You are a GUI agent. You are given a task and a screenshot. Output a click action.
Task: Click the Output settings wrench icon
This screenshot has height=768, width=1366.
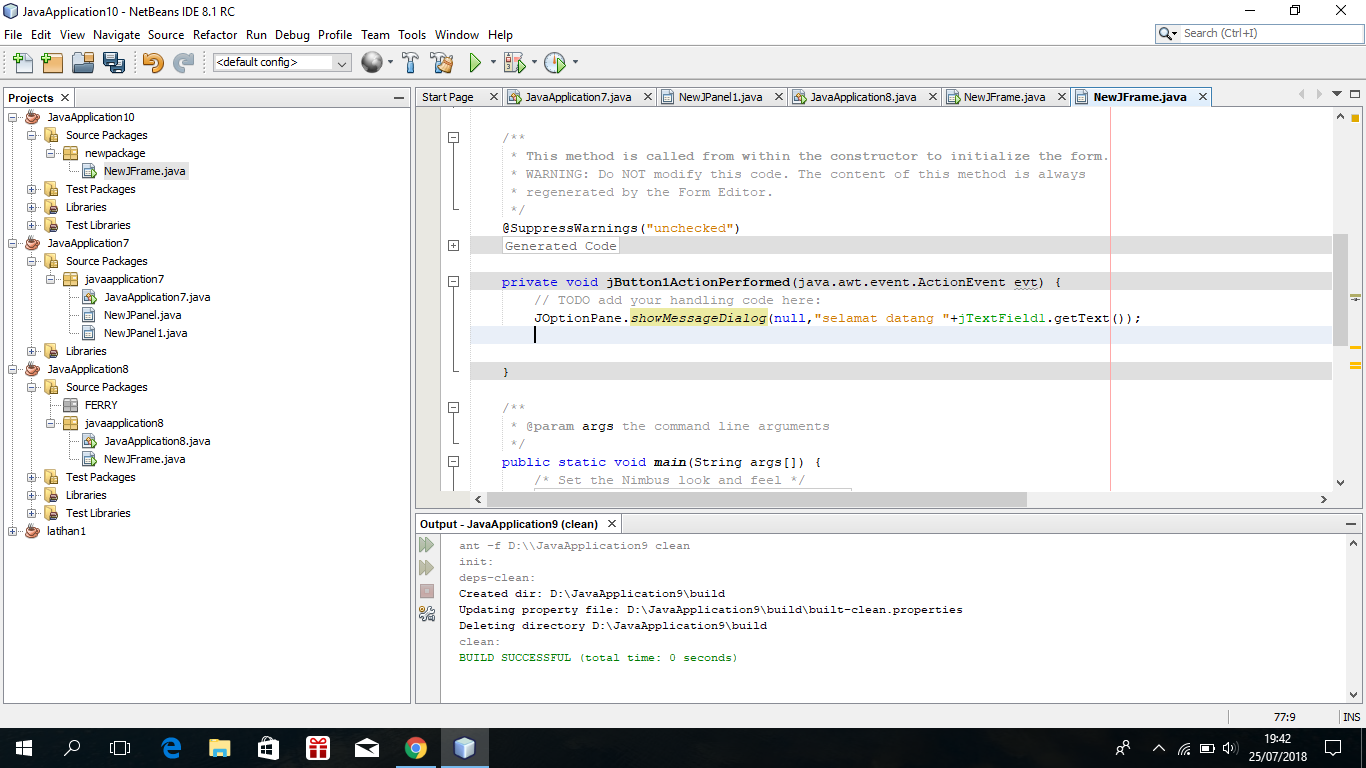tap(427, 614)
